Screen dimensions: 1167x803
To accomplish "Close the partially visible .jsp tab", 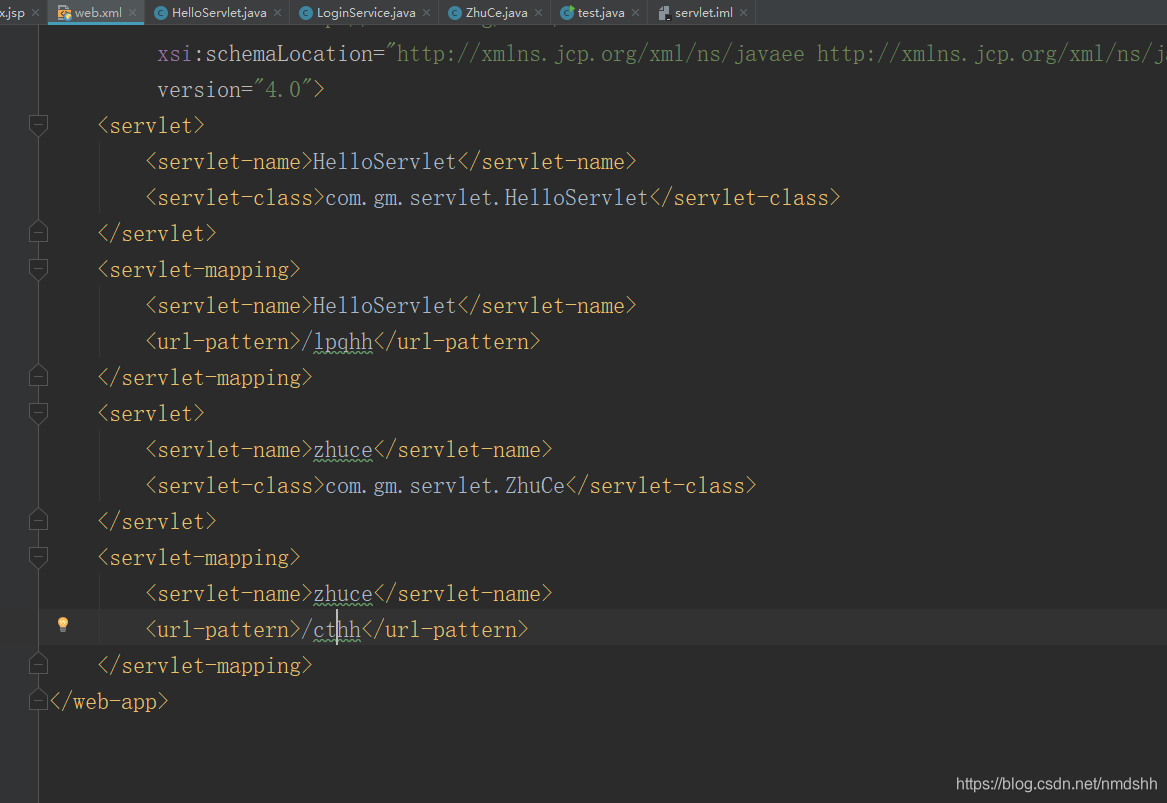I will pos(35,13).
